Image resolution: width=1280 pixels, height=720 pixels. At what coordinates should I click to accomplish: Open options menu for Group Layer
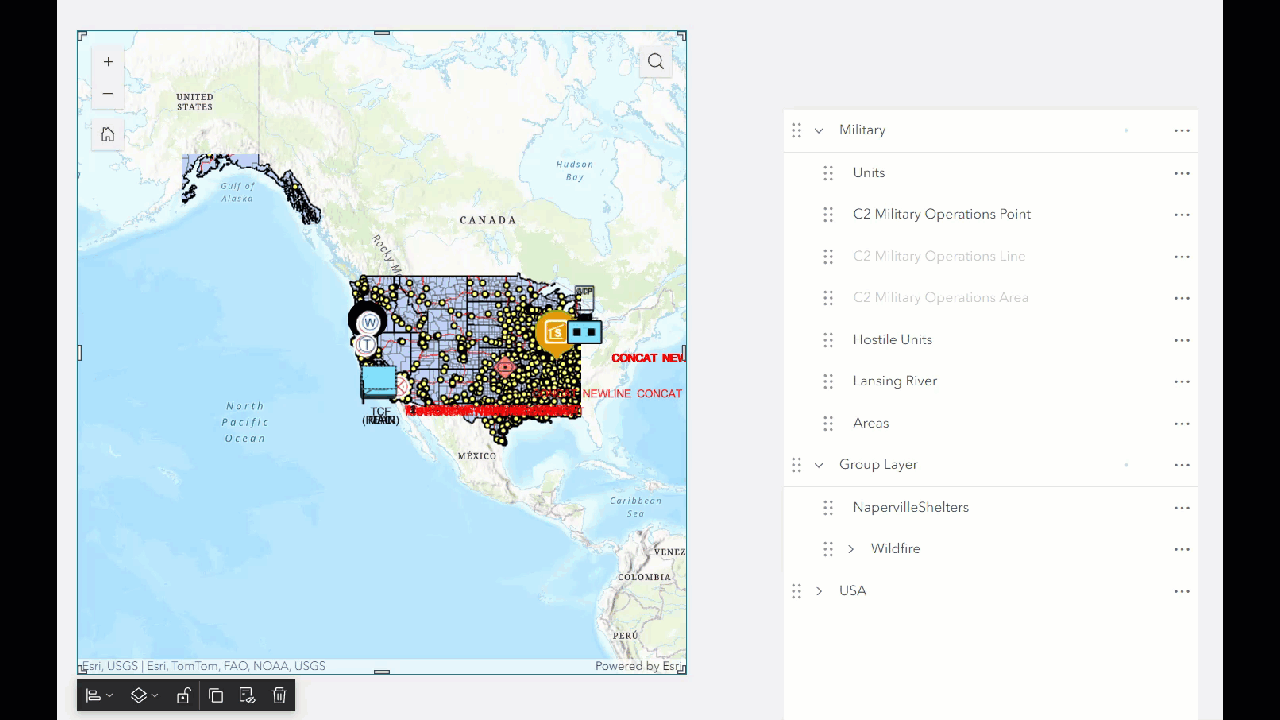(x=1182, y=464)
